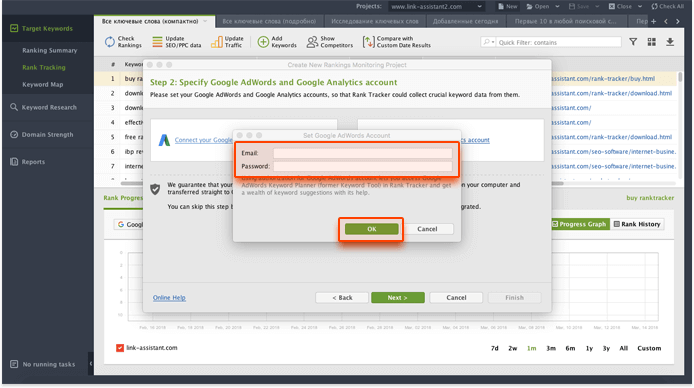694x388 pixels.
Task: Click the Email input field
Action: point(363,153)
